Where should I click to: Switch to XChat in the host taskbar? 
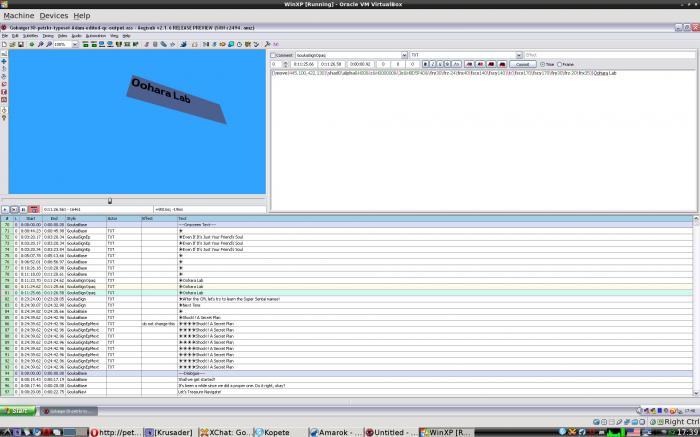(225, 432)
